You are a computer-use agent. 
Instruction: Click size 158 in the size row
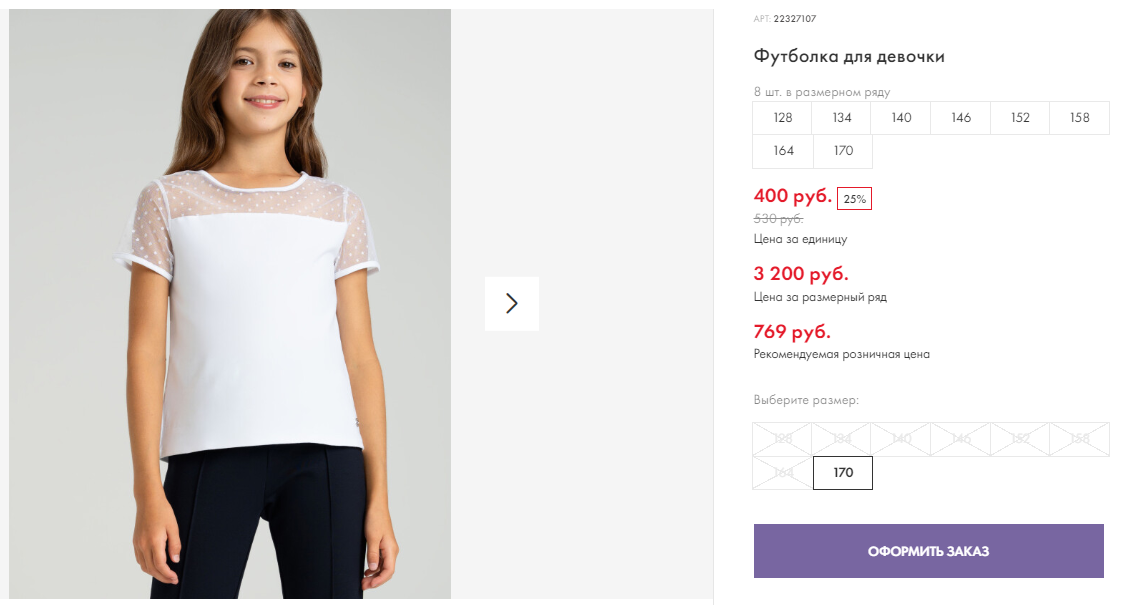pyautogui.click(x=1080, y=118)
